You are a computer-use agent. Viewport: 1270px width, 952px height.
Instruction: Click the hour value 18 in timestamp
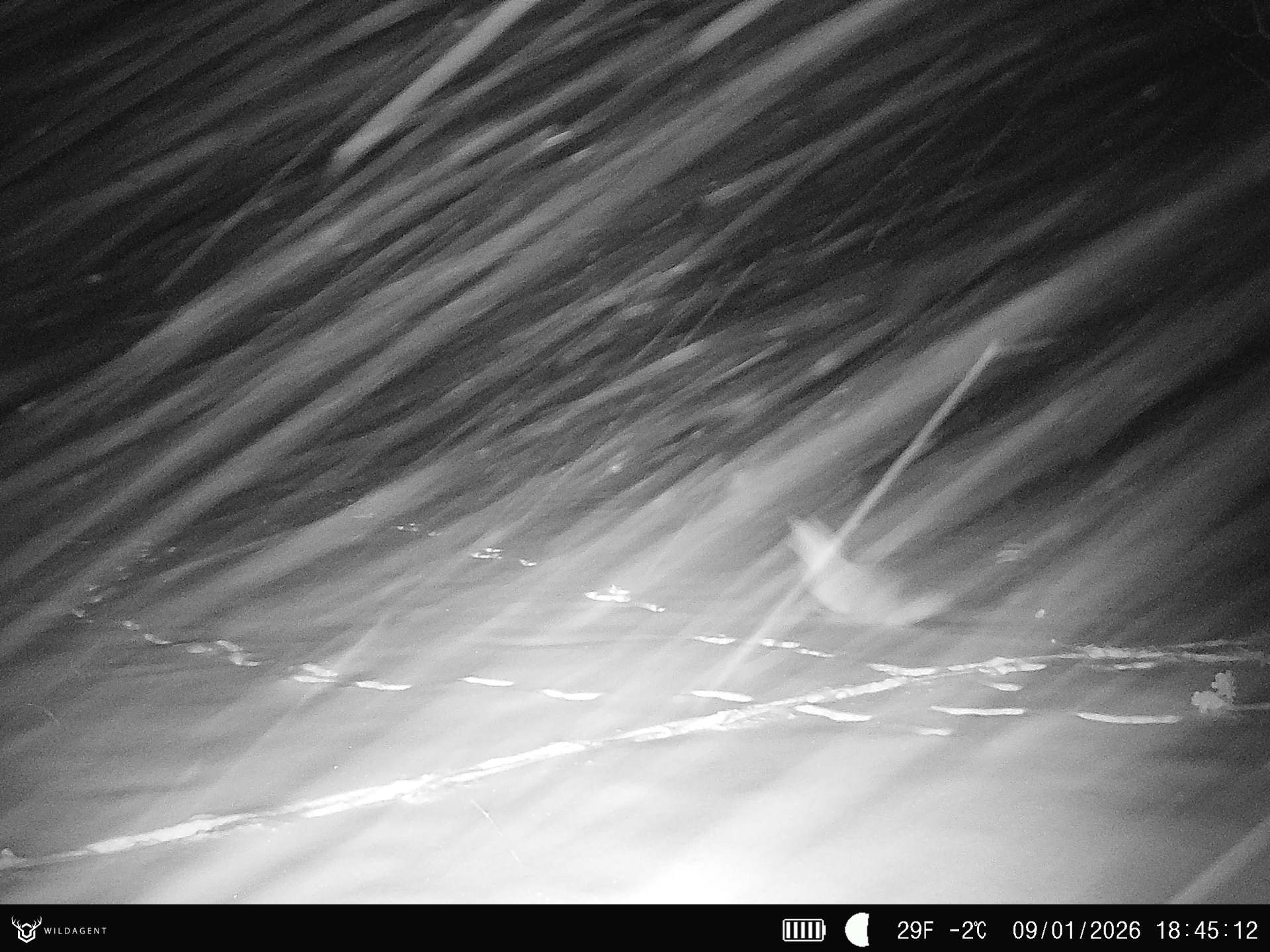[x=1169, y=930]
